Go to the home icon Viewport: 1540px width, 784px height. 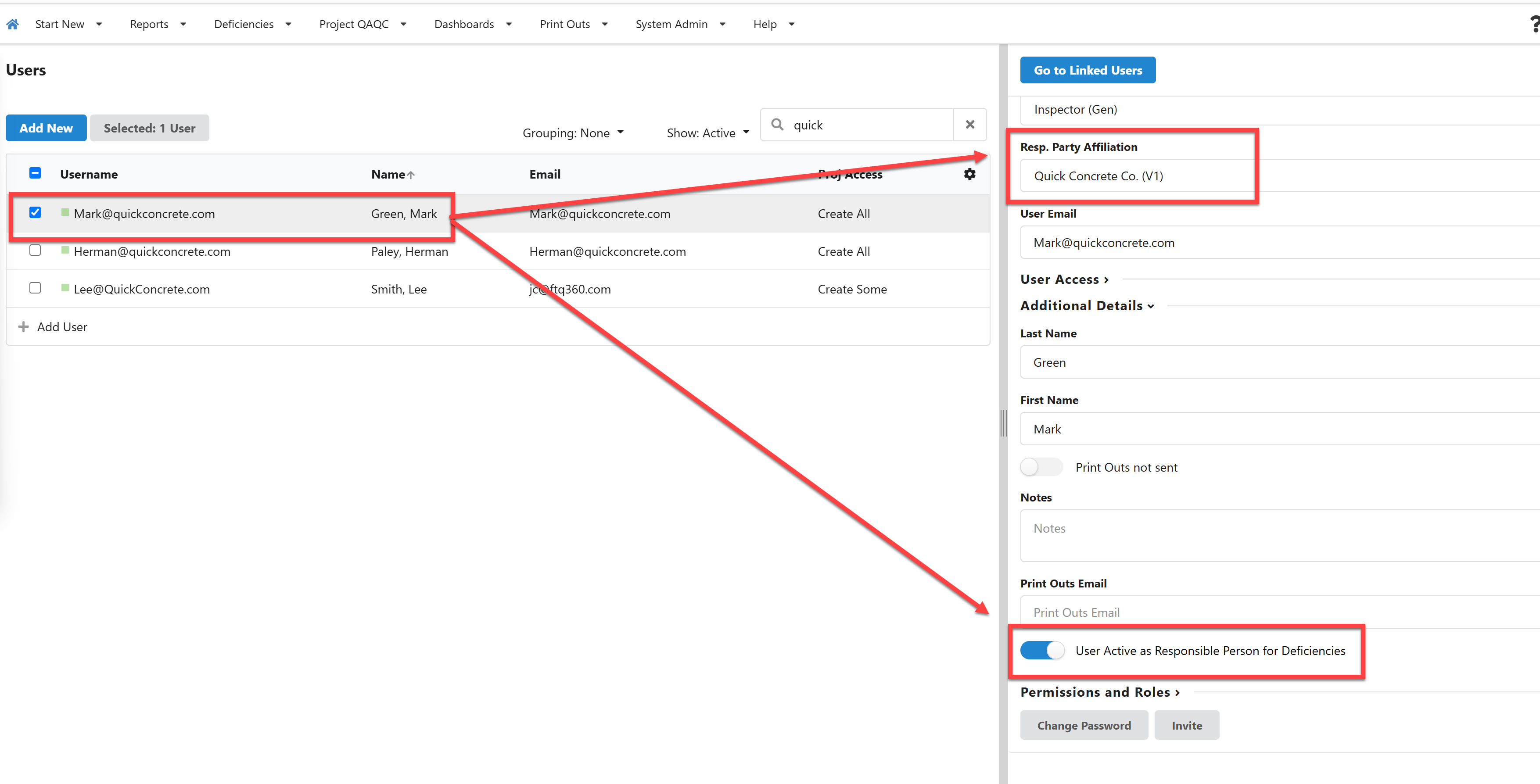pos(13,24)
